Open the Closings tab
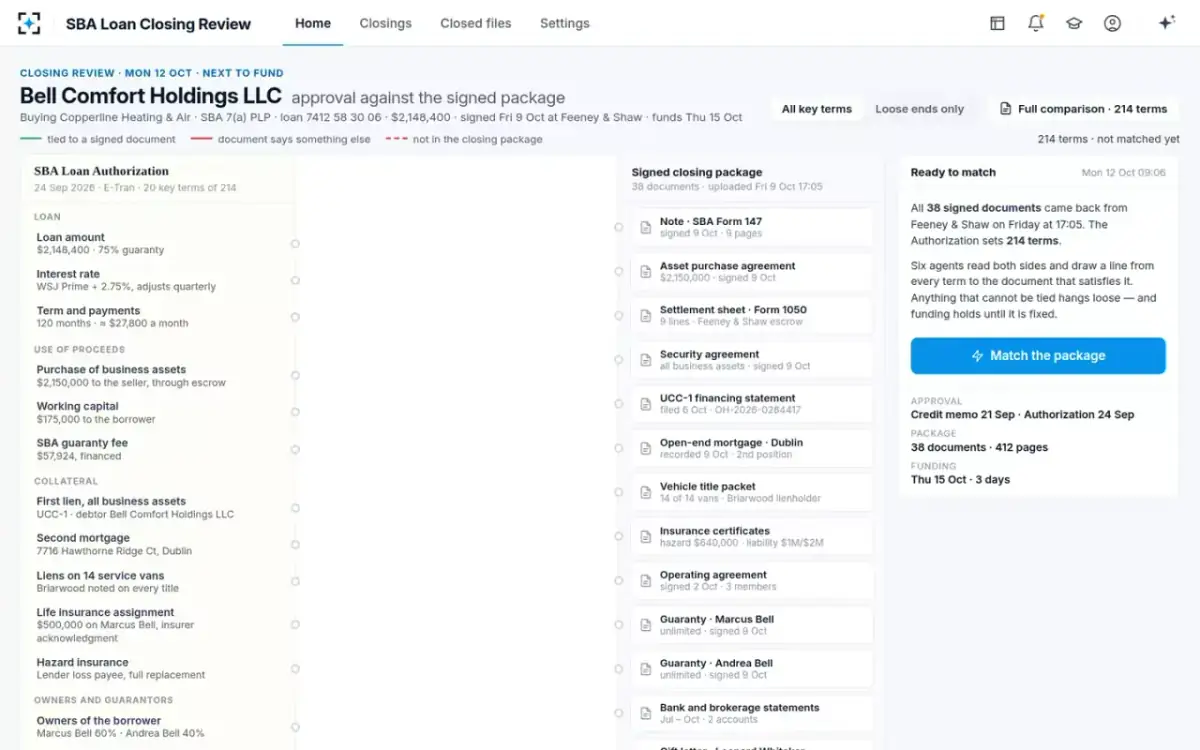The height and width of the screenshot is (750, 1200). coord(385,23)
